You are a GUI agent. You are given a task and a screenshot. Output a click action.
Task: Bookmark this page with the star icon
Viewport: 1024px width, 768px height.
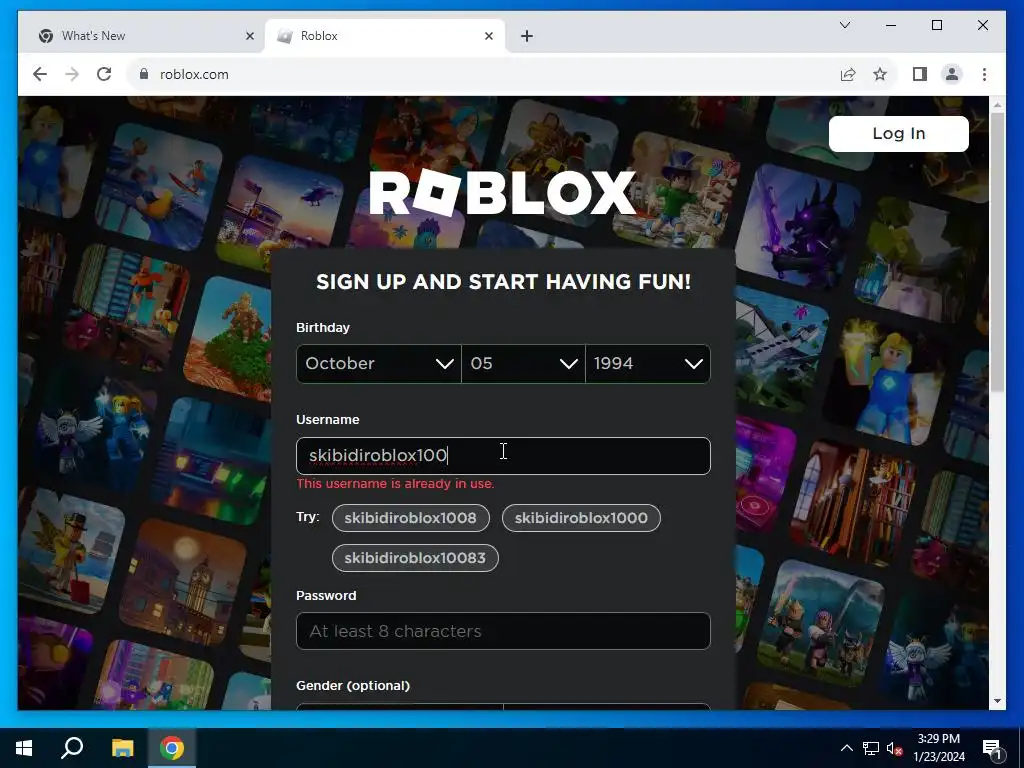pos(880,74)
